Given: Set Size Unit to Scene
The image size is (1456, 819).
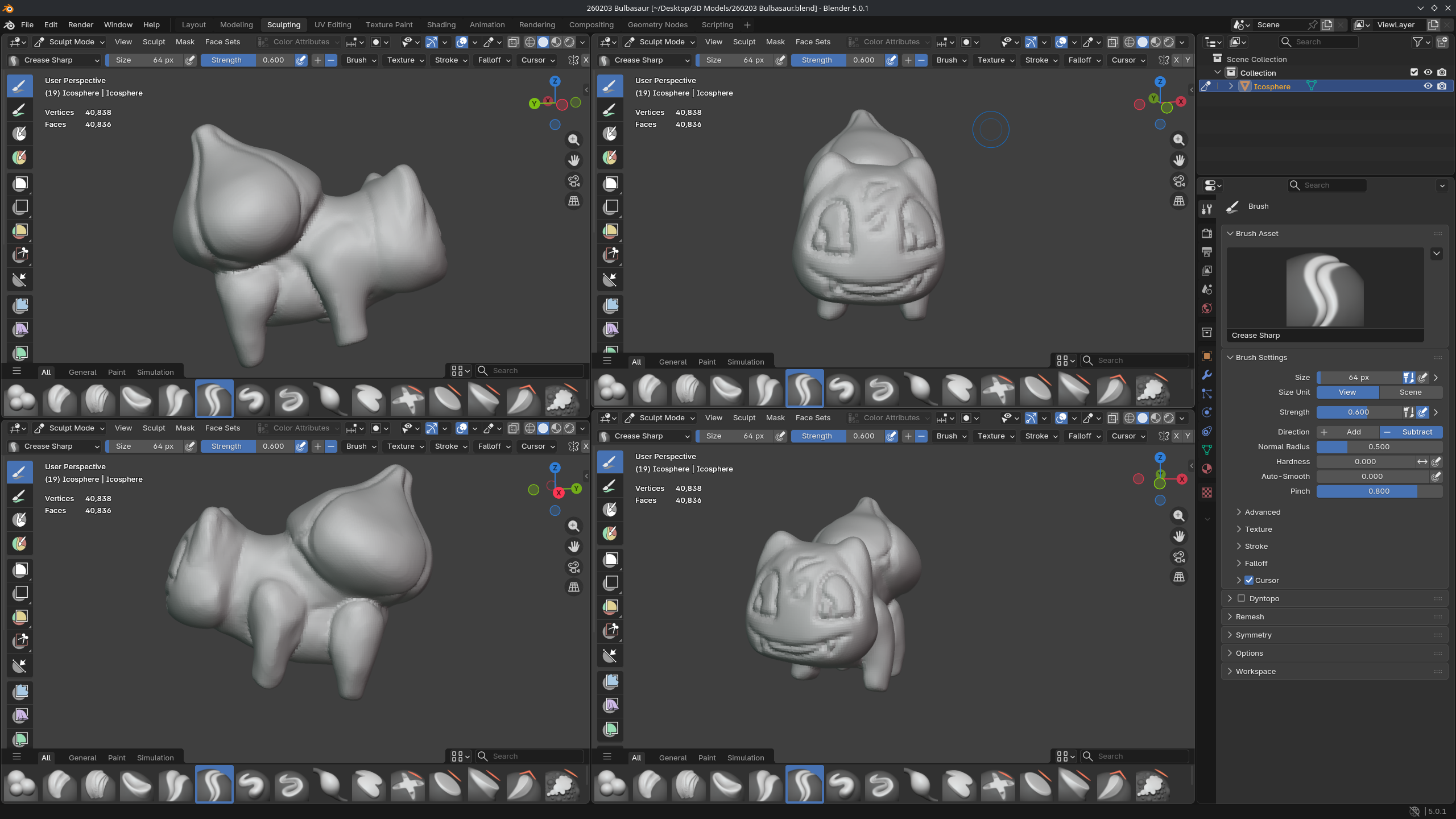Looking at the screenshot, I should (x=1410, y=392).
